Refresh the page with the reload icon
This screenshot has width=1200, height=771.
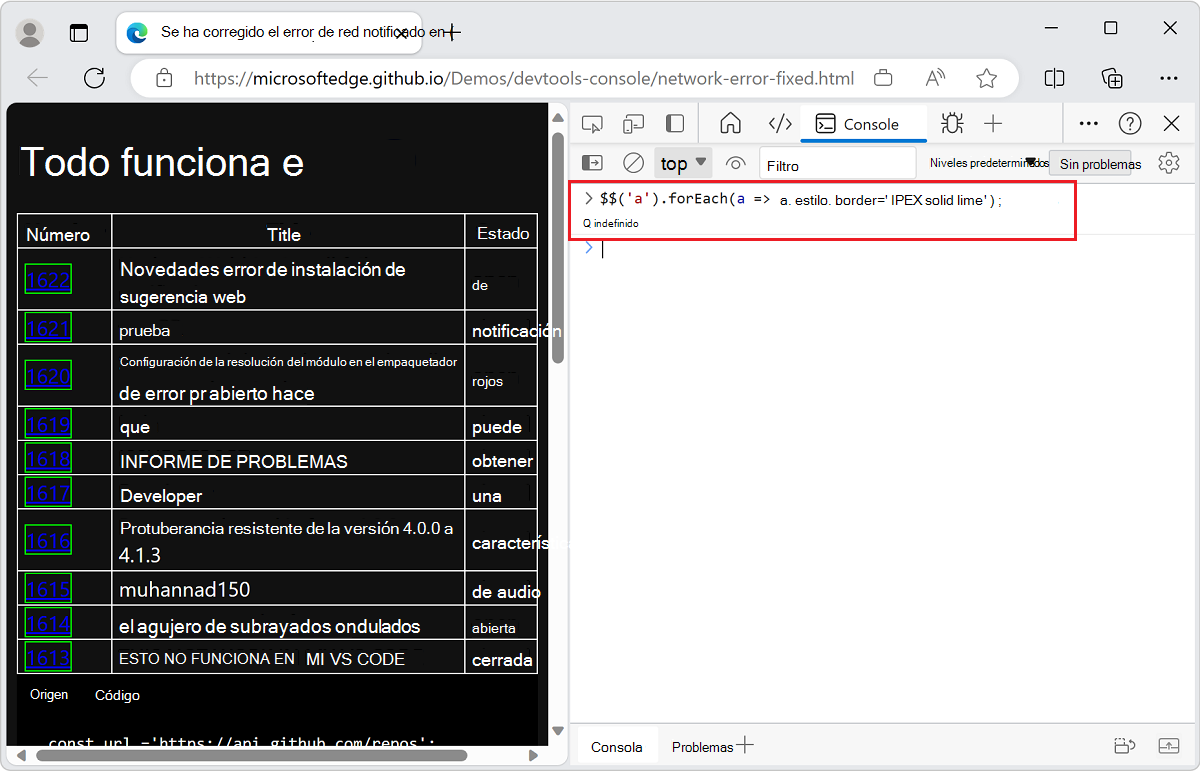point(95,78)
